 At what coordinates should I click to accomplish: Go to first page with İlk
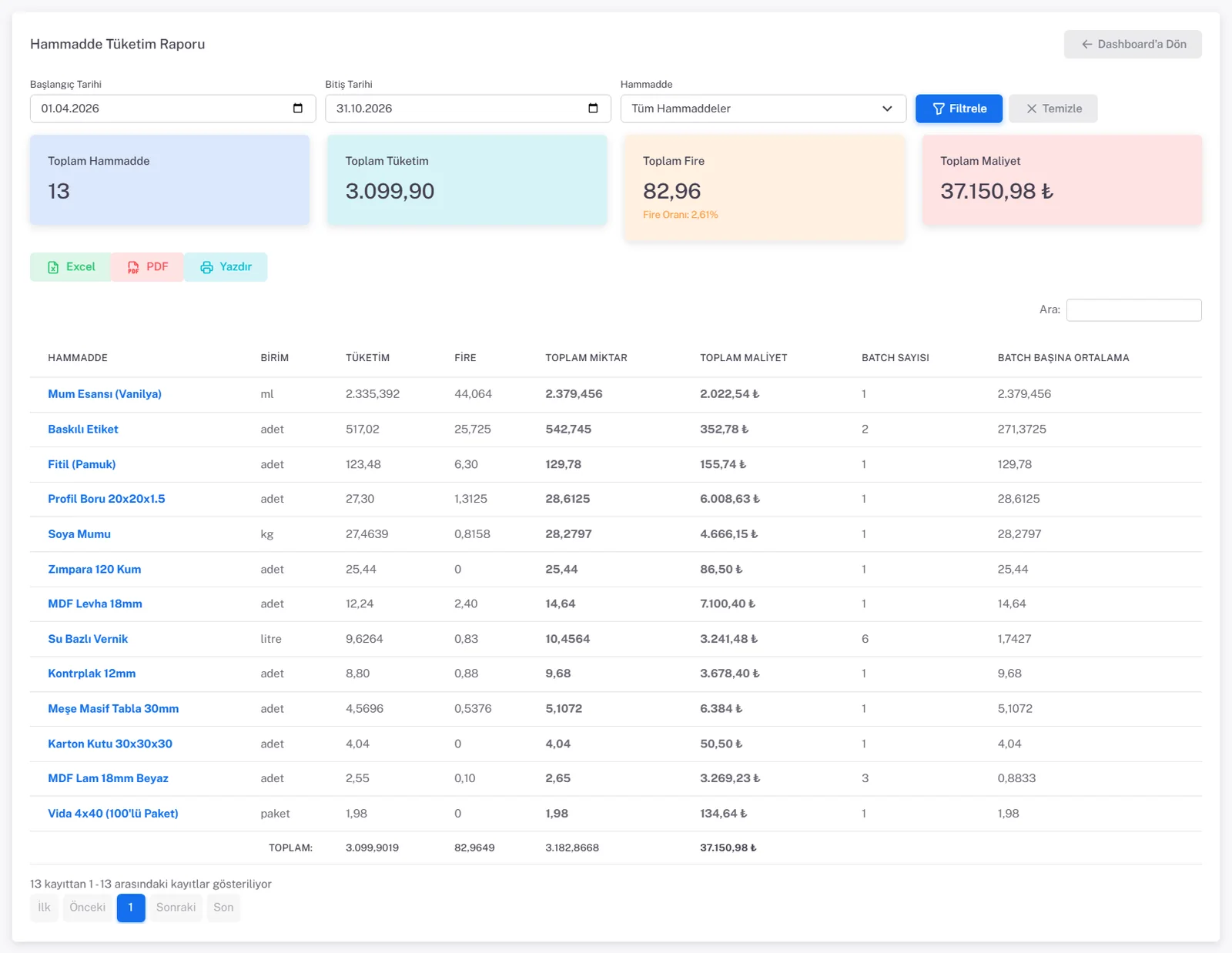[45, 908]
